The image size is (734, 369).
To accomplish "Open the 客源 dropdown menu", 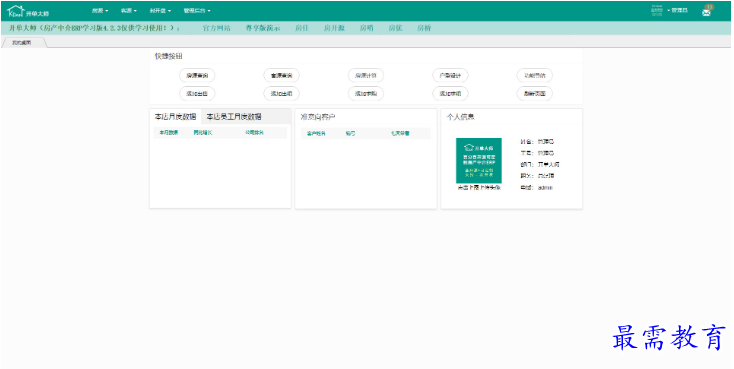I will click(128, 11).
